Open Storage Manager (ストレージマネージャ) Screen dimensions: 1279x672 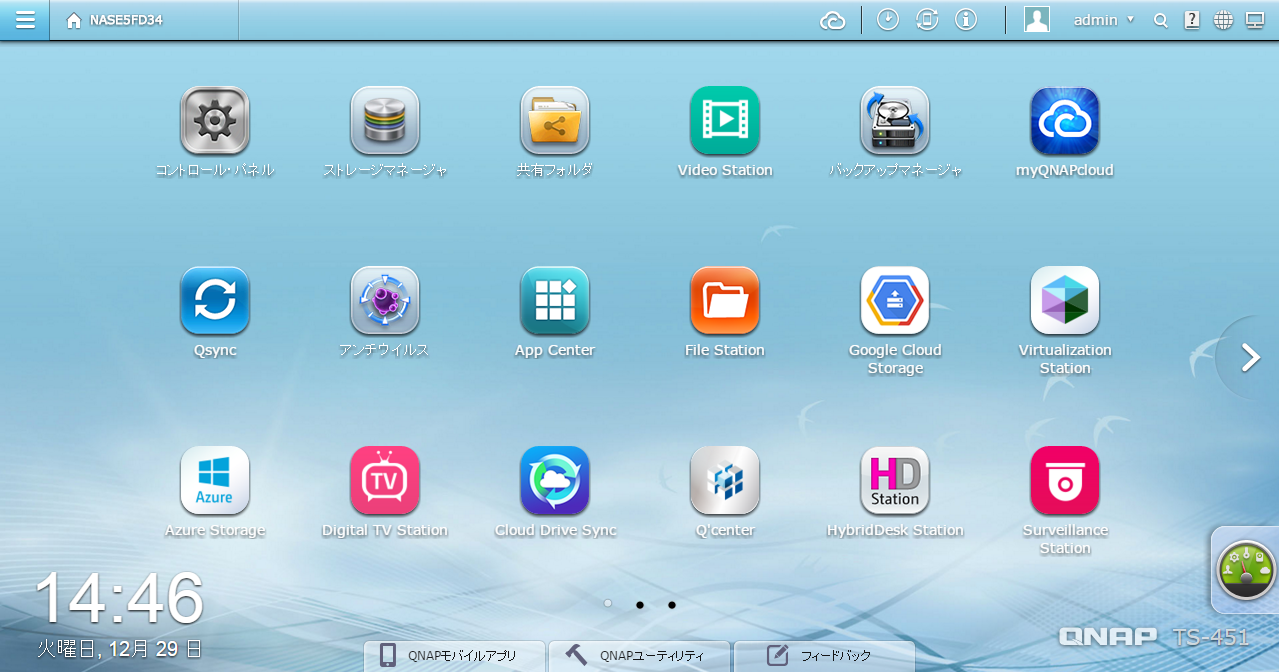click(x=385, y=120)
